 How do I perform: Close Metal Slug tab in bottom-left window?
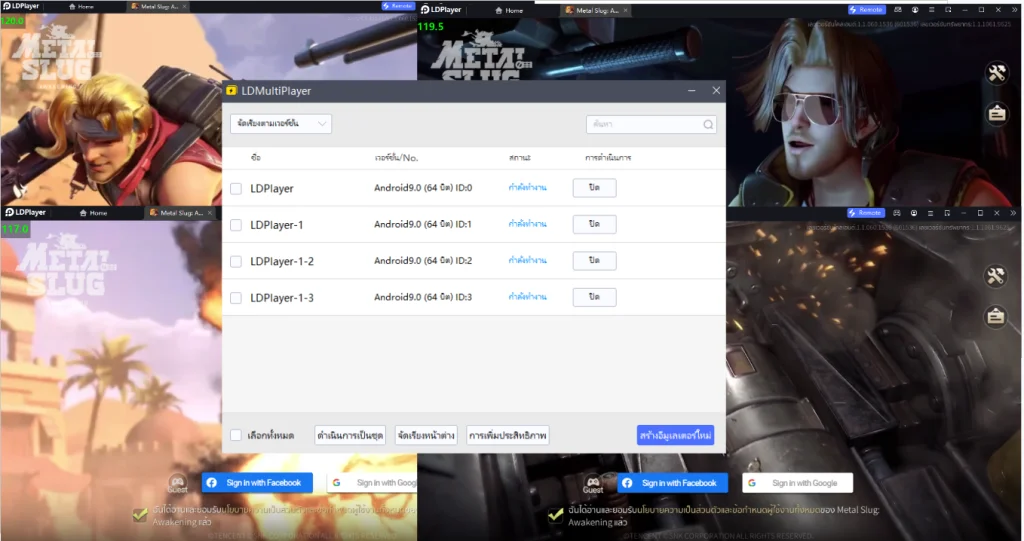pos(210,213)
